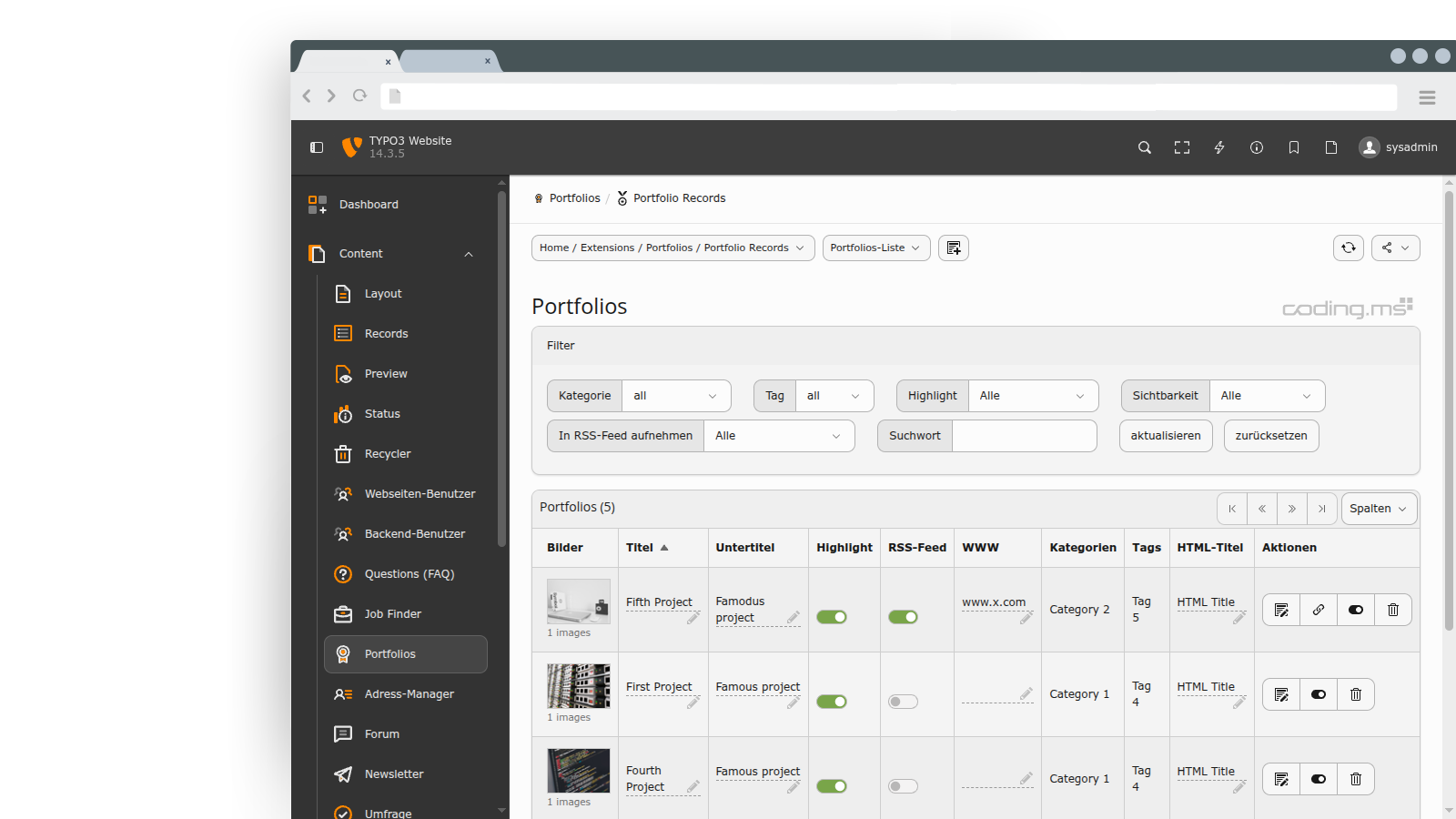The width and height of the screenshot is (1456, 819).
Task: Delete the Fifth Project record
Action: click(1393, 610)
